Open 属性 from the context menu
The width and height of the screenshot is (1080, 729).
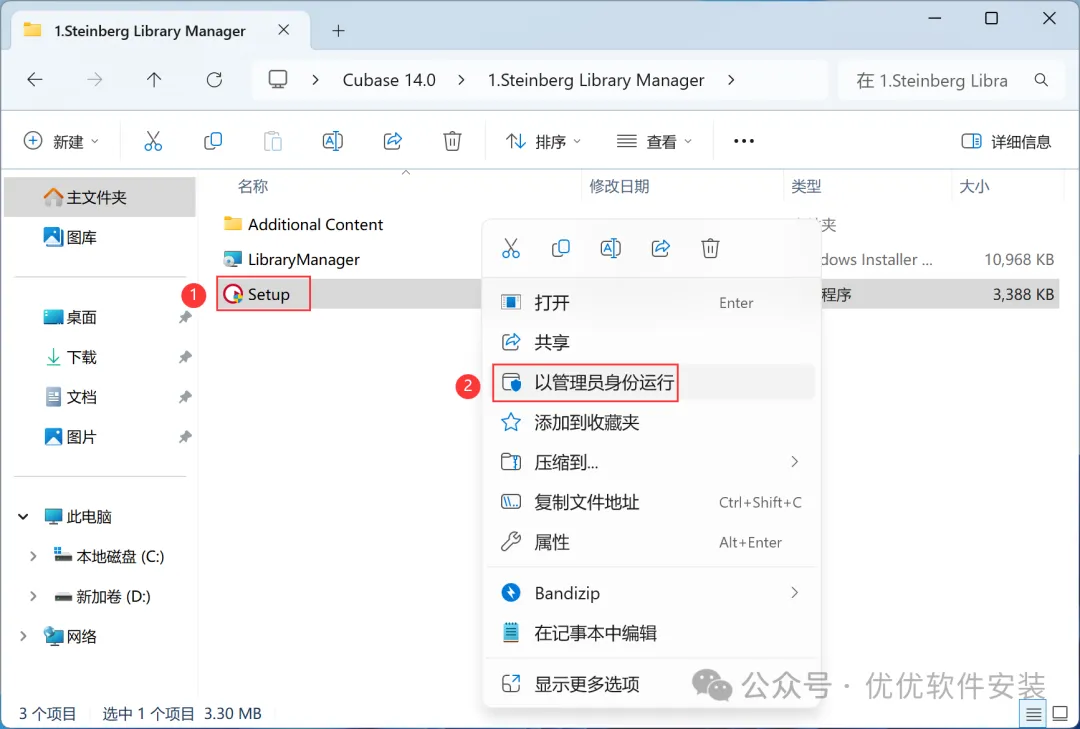click(652, 542)
